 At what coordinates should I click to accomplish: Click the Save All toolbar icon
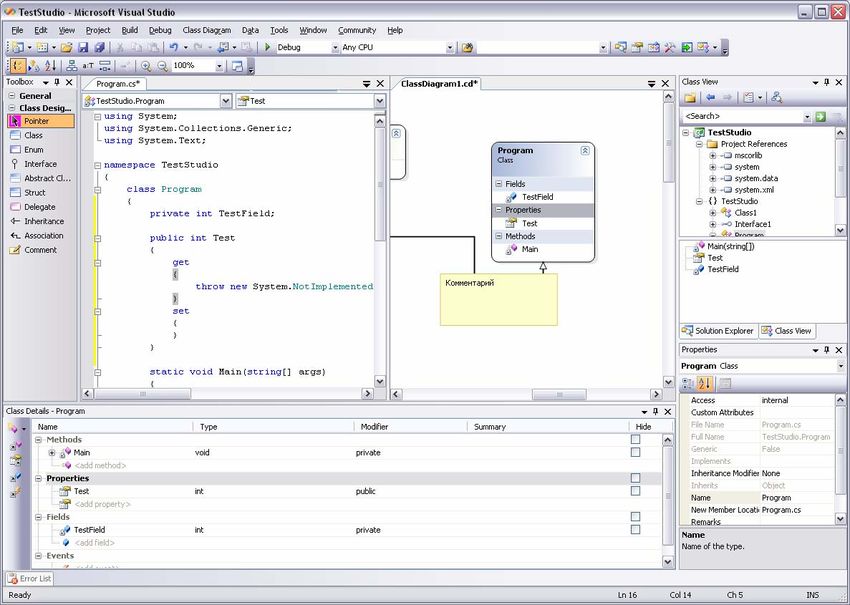coord(97,47)
